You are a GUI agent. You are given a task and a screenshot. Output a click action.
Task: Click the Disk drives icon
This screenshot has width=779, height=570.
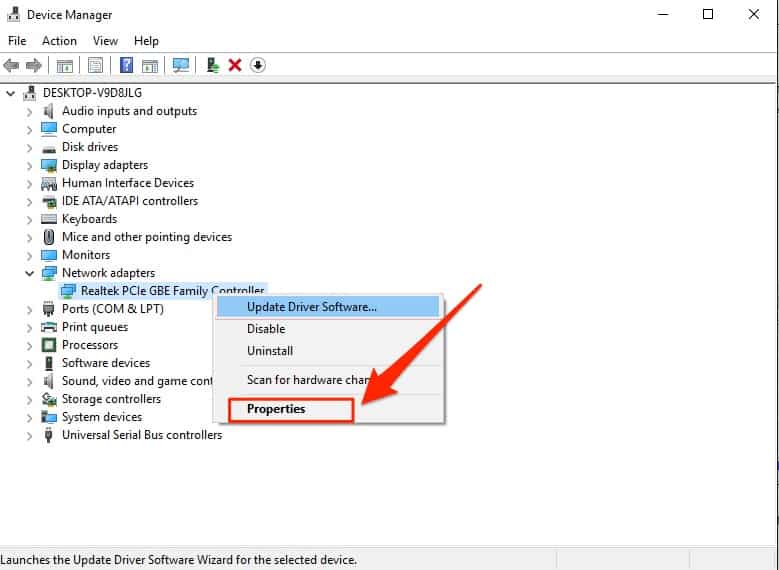point(49,148)
